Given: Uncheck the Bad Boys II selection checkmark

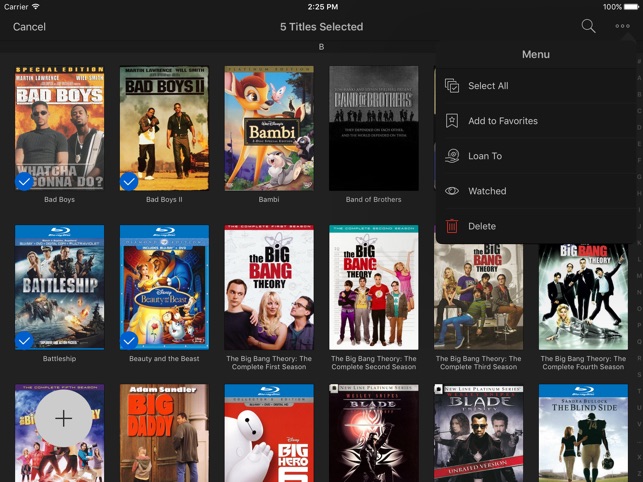Looking at the screenshot, I should point(129,181).
